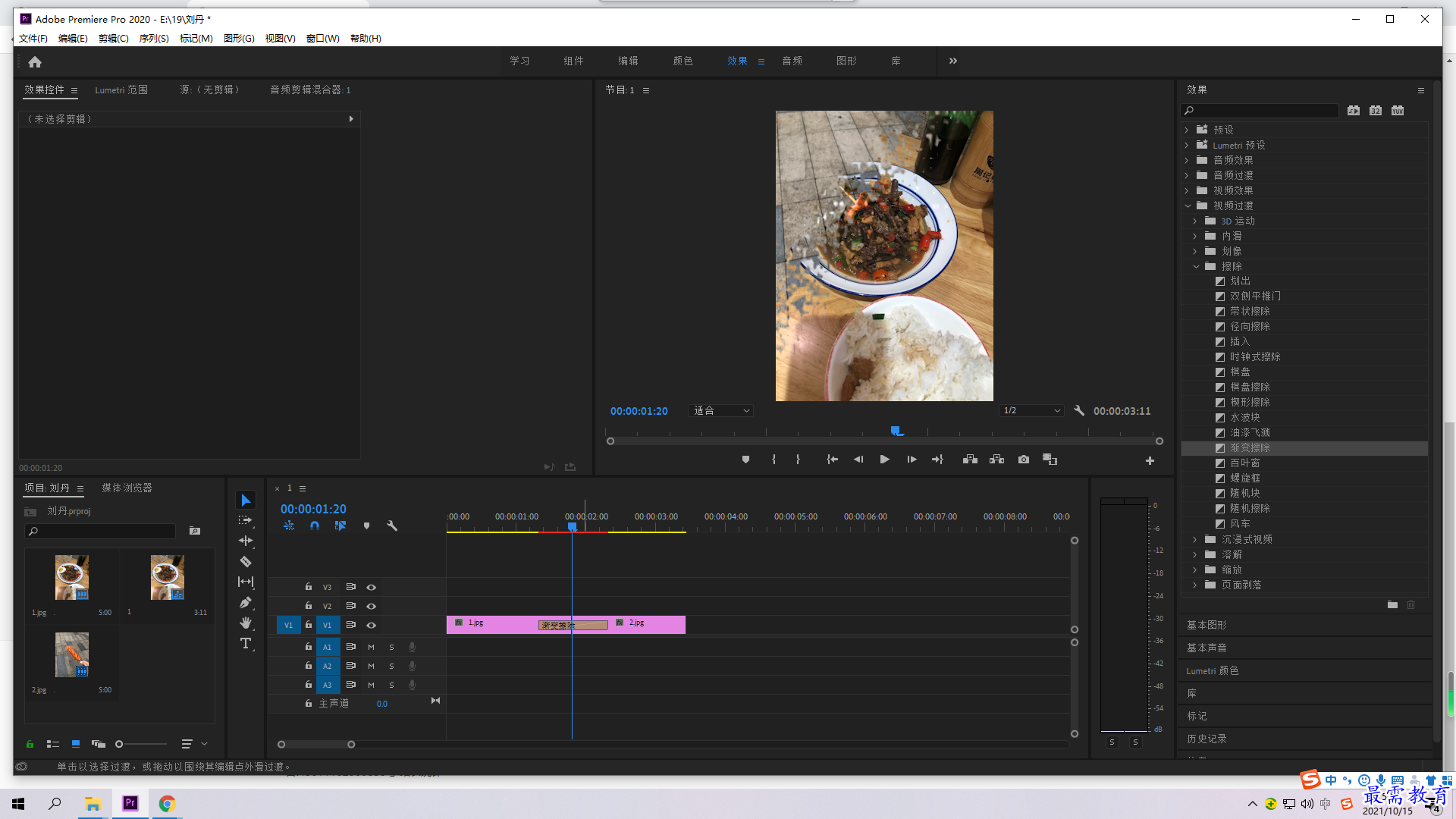1456x819 pixels.
Task: Click the Home icon
Action: point(35,61)
